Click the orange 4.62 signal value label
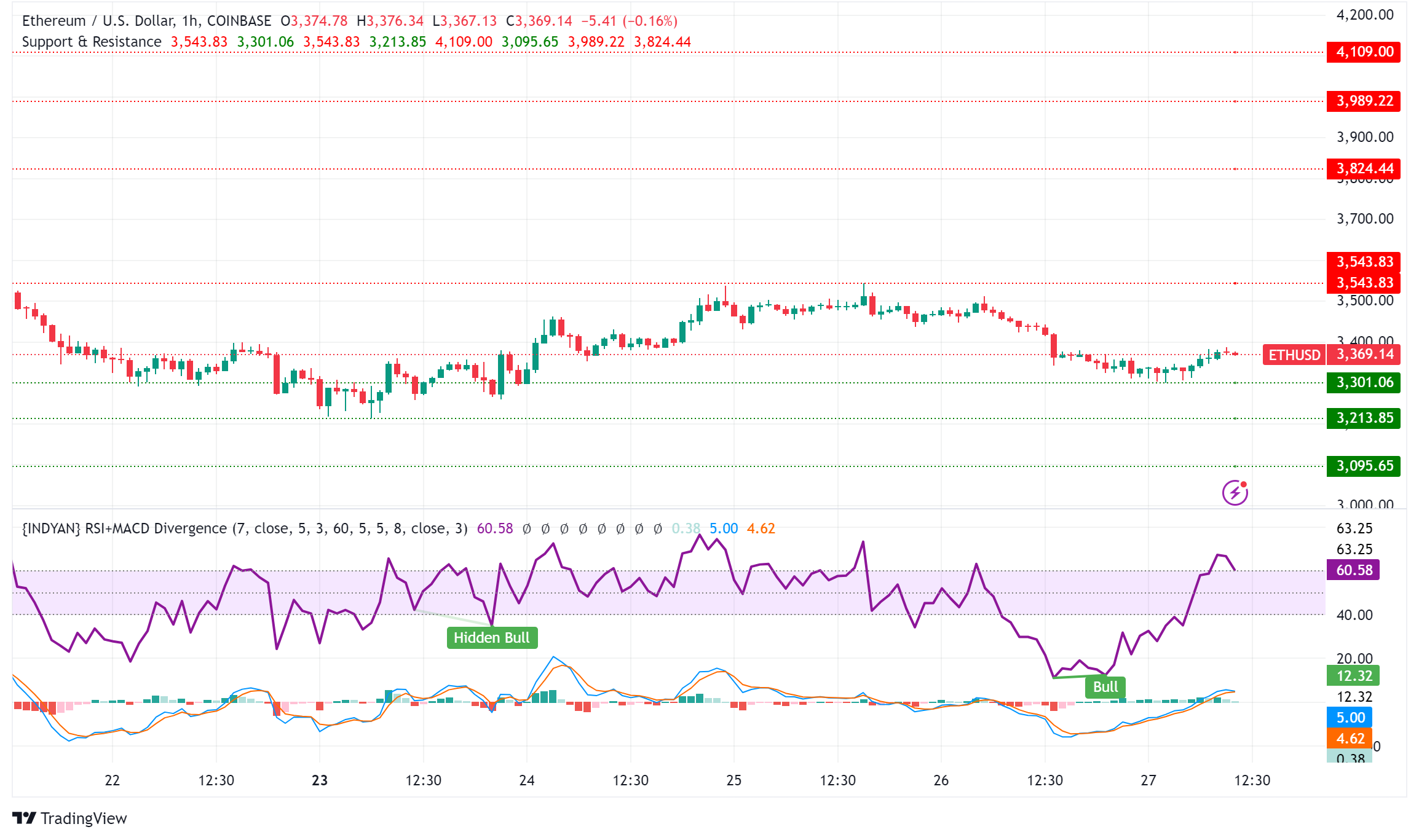The height and width of the screenshot is (840, 1419). pyautogui.click(x=1350, y=738)
